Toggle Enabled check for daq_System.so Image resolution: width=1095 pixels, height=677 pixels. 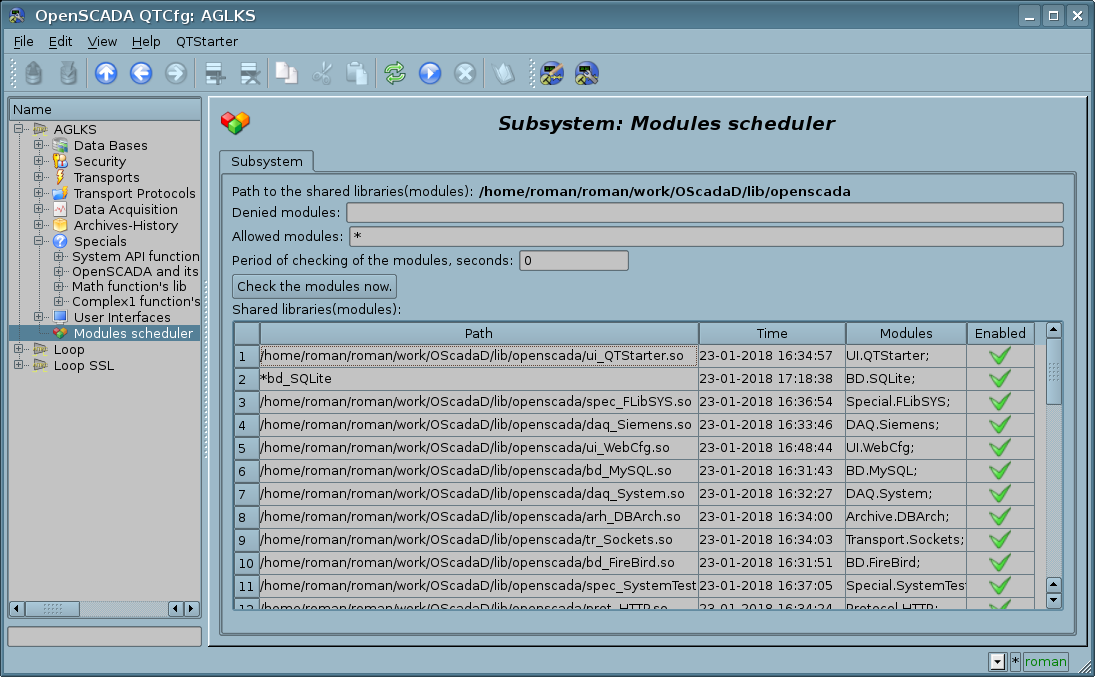coord(1000,494)
